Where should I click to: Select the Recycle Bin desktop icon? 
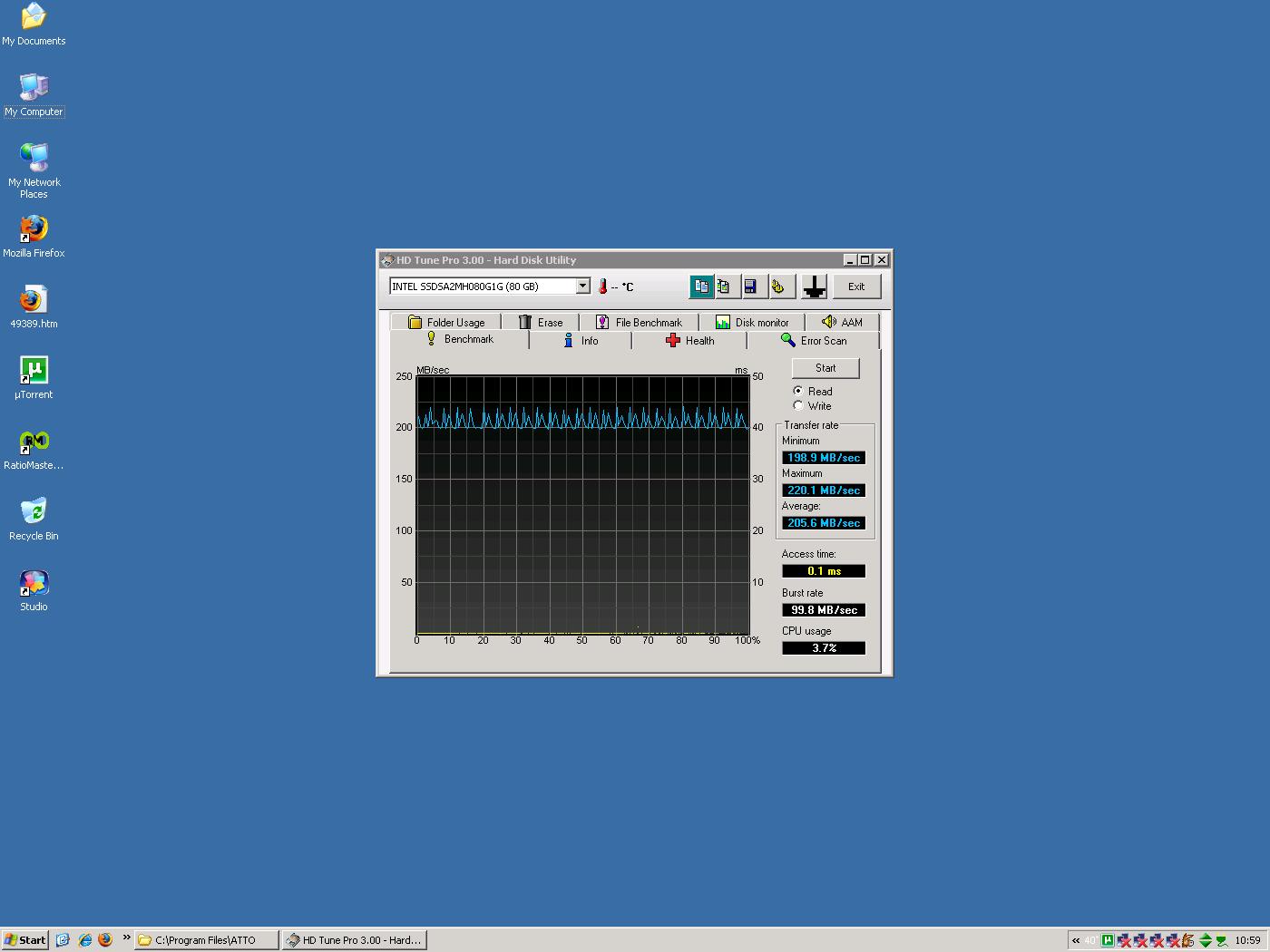[34, 520]
